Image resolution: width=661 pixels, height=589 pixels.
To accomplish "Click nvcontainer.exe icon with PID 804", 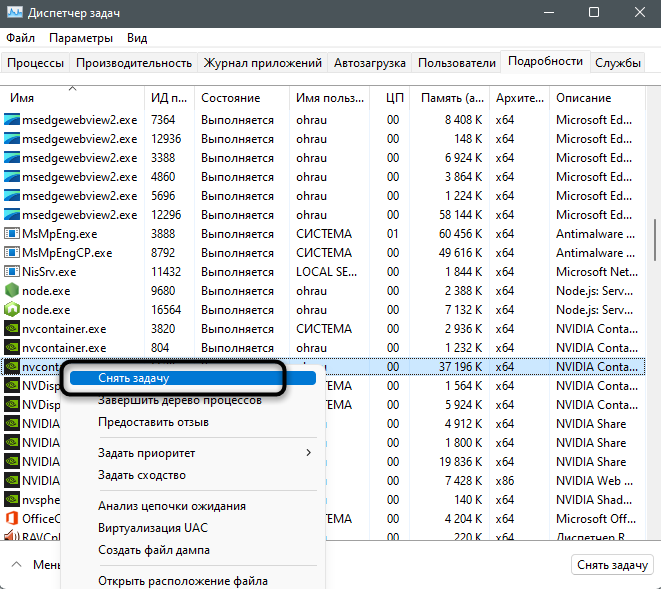I will [x=12, y=347].
